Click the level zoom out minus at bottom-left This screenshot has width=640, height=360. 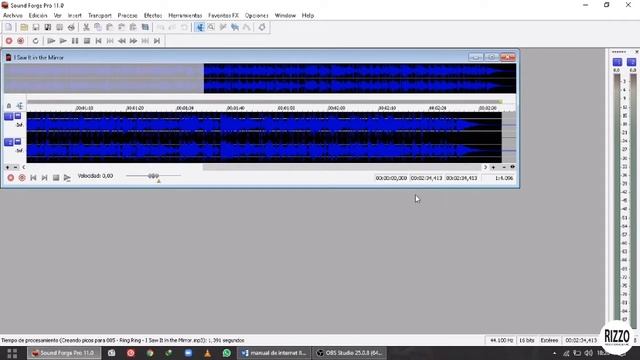click(16, 167)
